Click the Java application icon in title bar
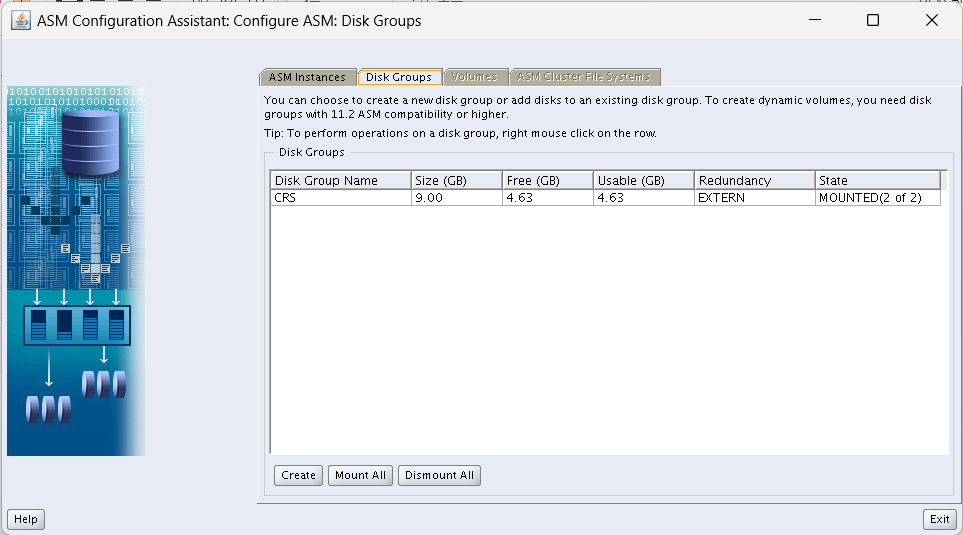 (x=21, y=20)
